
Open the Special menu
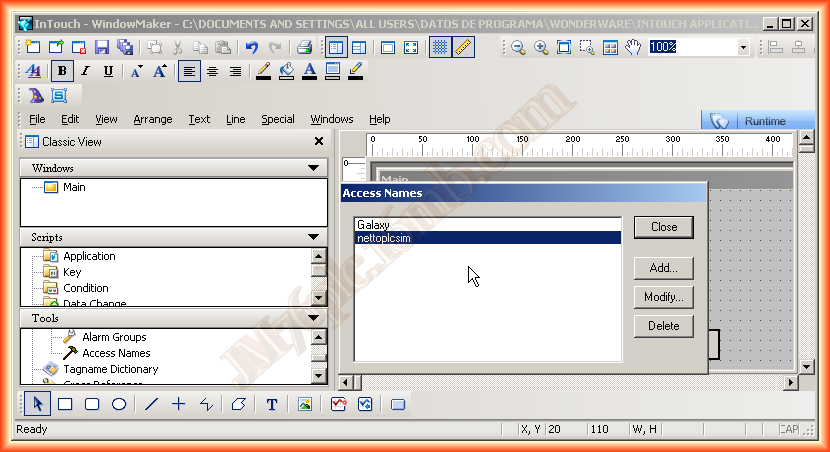click(x=278, y=119)
